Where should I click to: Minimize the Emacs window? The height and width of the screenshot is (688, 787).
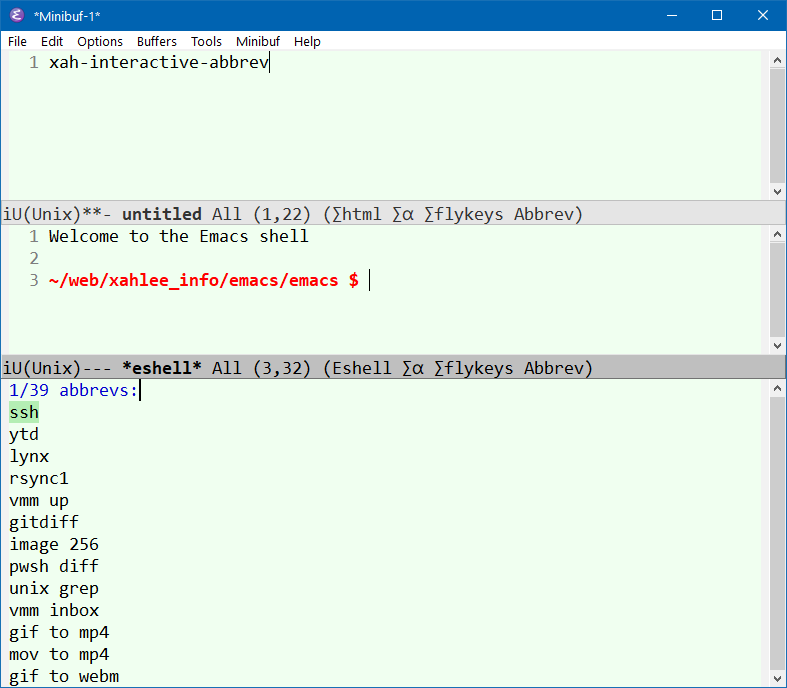(x=672, y=16)
